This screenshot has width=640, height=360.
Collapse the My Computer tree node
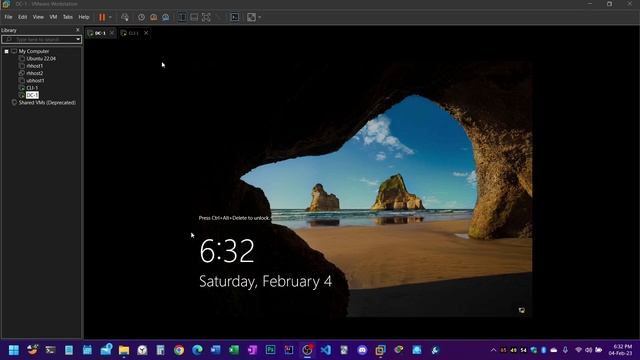[x=7, y=51]
